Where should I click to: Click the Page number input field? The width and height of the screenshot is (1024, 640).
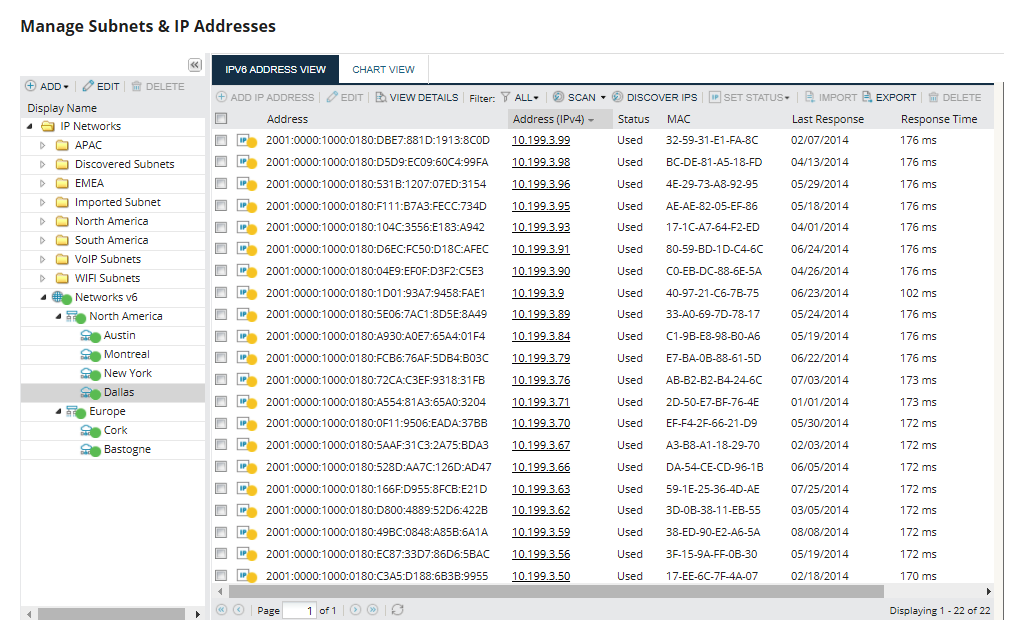[x=300, y=608]
